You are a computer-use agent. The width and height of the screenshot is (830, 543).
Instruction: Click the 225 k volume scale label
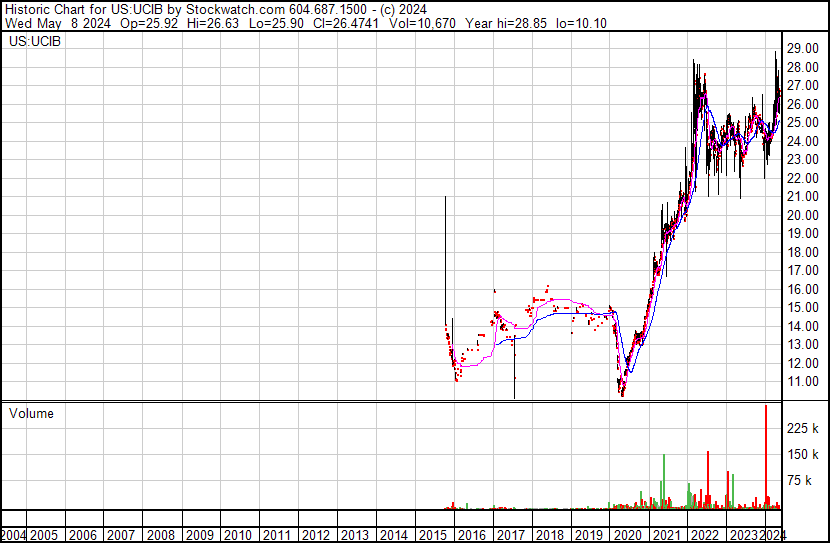[x=802, y=428]
